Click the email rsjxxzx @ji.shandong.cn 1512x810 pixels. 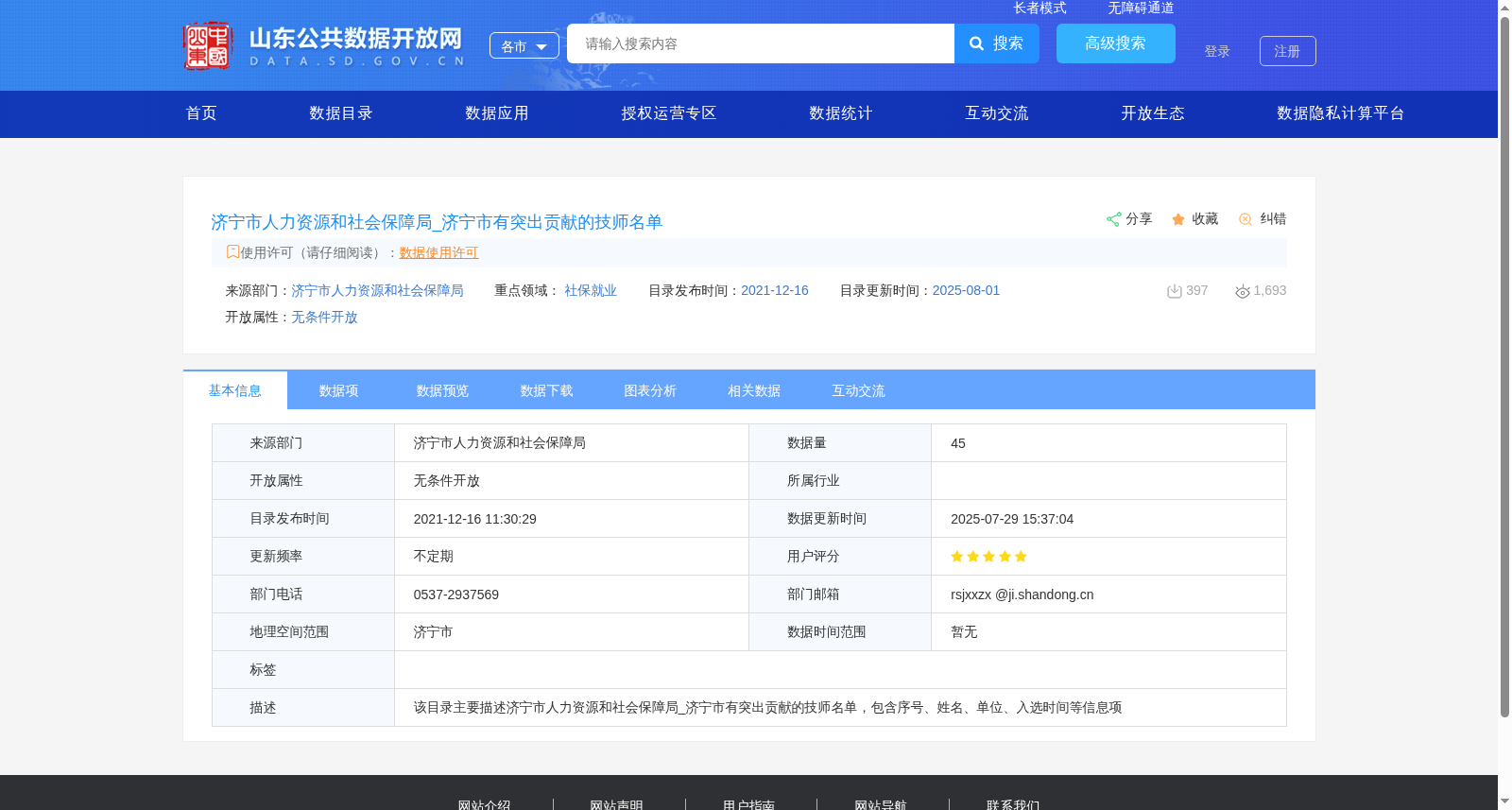tap(1022, 595)
